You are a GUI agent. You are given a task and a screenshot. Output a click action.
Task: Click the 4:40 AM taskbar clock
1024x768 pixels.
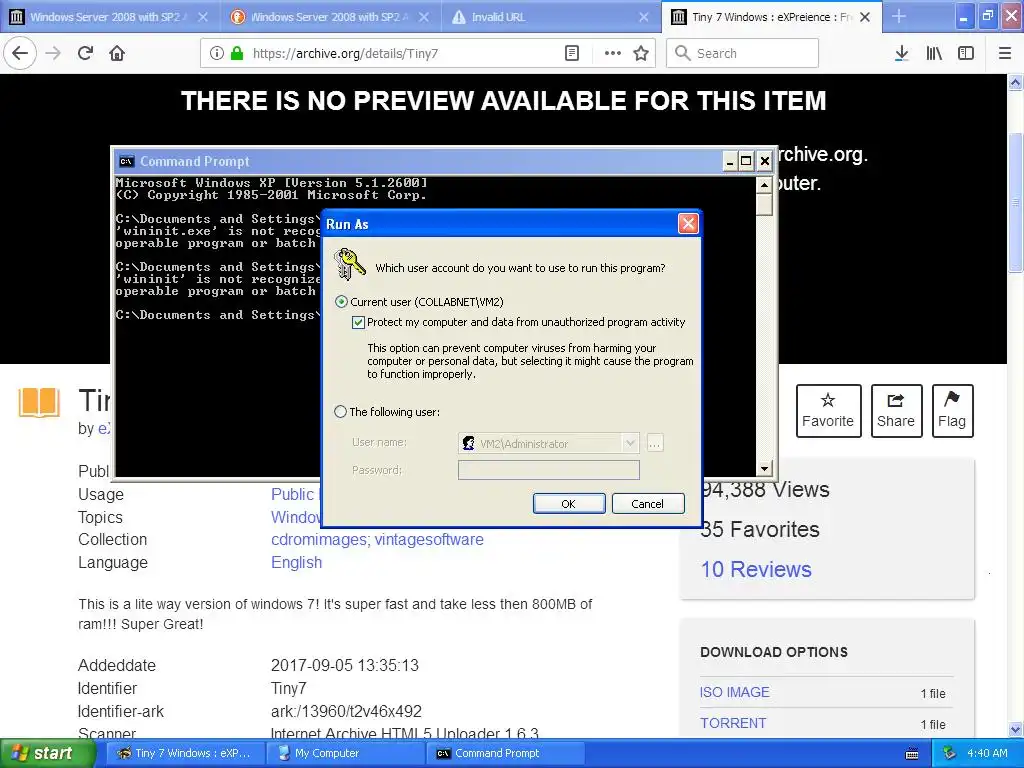tap(987, 753)
